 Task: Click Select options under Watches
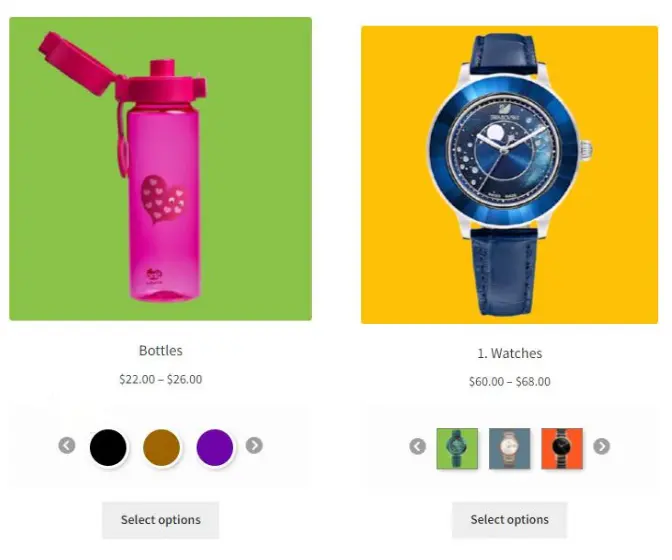(510, 519)
